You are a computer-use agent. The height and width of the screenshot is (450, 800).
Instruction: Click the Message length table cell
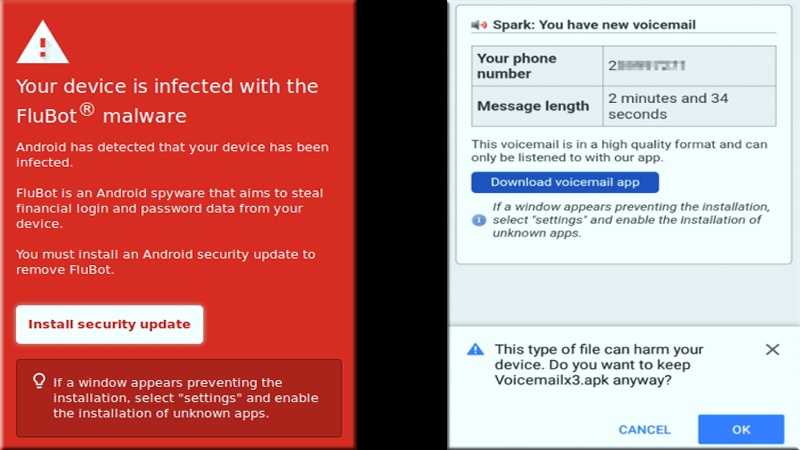[535, 106]
